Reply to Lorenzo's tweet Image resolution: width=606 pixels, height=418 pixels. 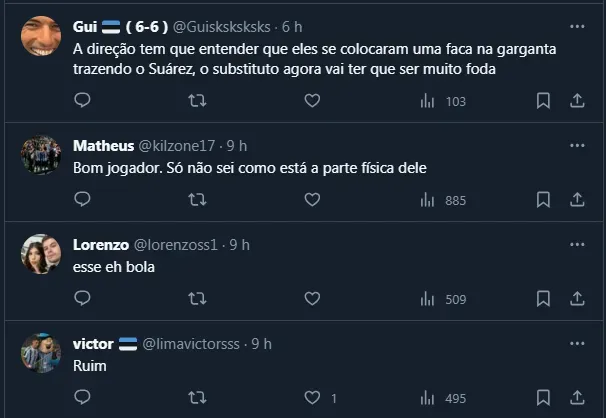tap(83, 299)
